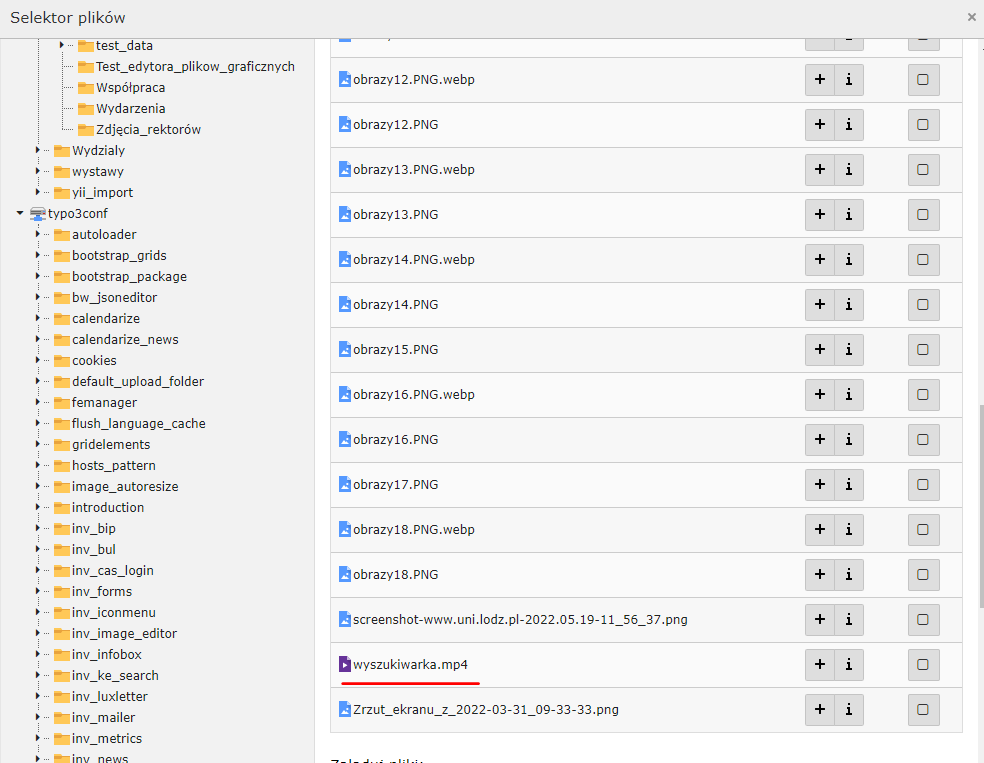Add the file wyszukiwarka.mp4 with plus icon
The height and width of the screenshot is (763, 984).
click(820, 665)
